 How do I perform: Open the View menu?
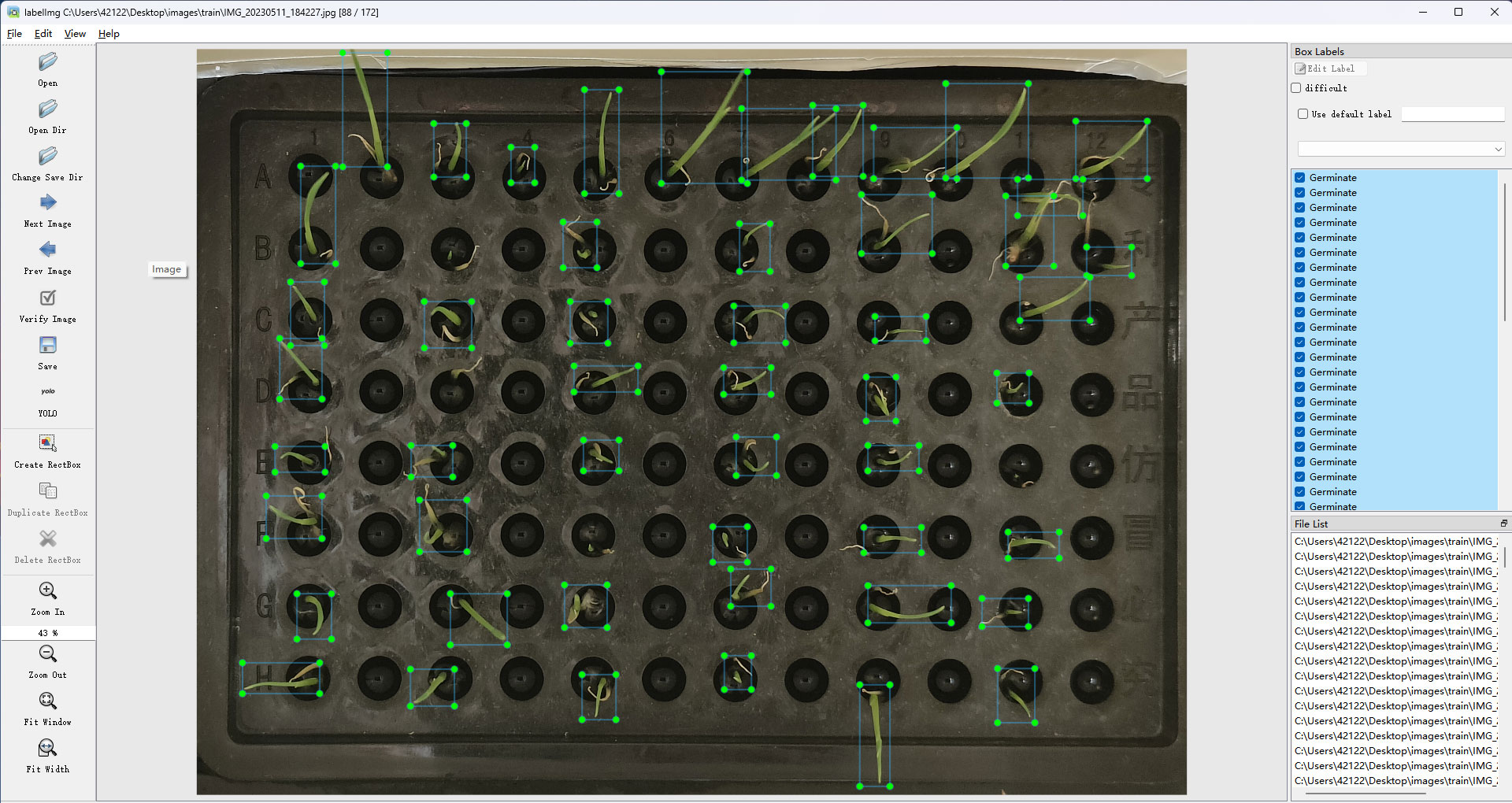click(x=75, y=34)
